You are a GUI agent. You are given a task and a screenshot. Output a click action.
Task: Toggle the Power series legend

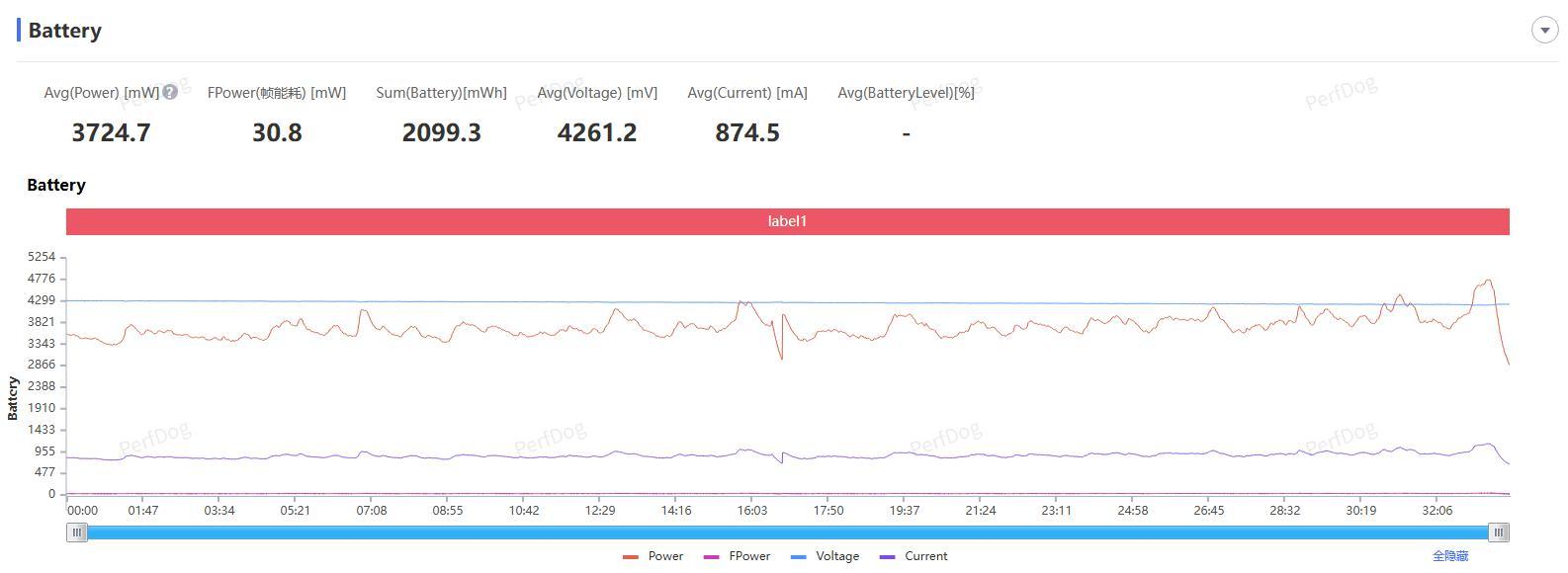[x=653, y=556]
